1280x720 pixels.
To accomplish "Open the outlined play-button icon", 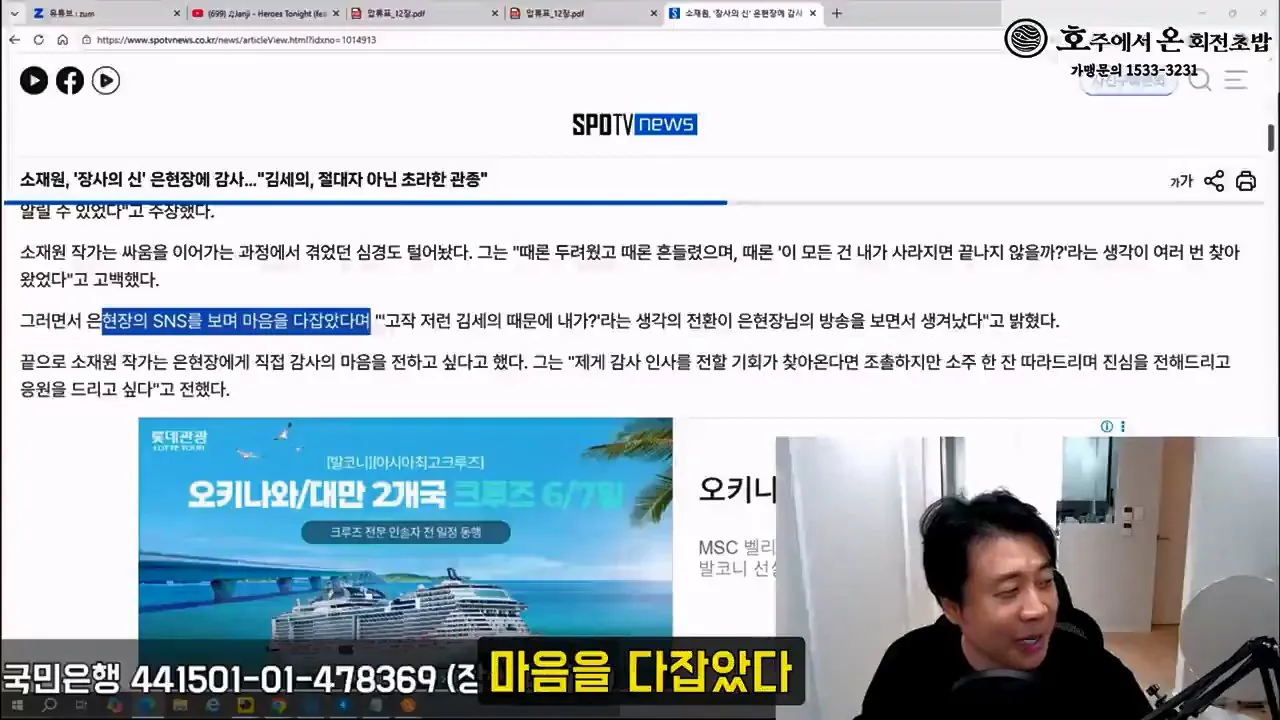I will [x=106, y=81].
